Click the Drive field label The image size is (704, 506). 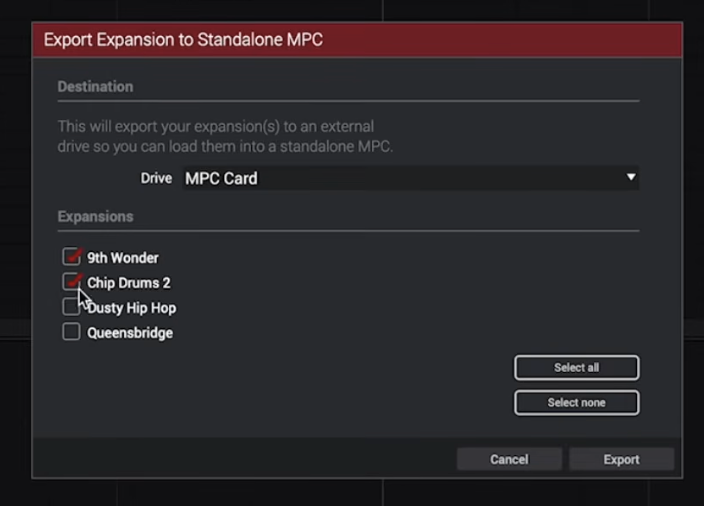[156, 178]
